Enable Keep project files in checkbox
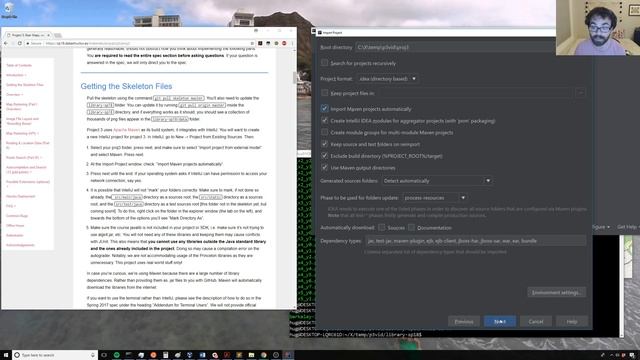Viewport: 640px width, 360px height. click(x=324, y=93)
